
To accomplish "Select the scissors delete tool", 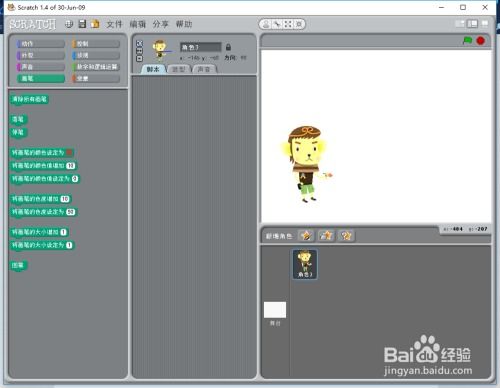I will click(x=277, y=24).
